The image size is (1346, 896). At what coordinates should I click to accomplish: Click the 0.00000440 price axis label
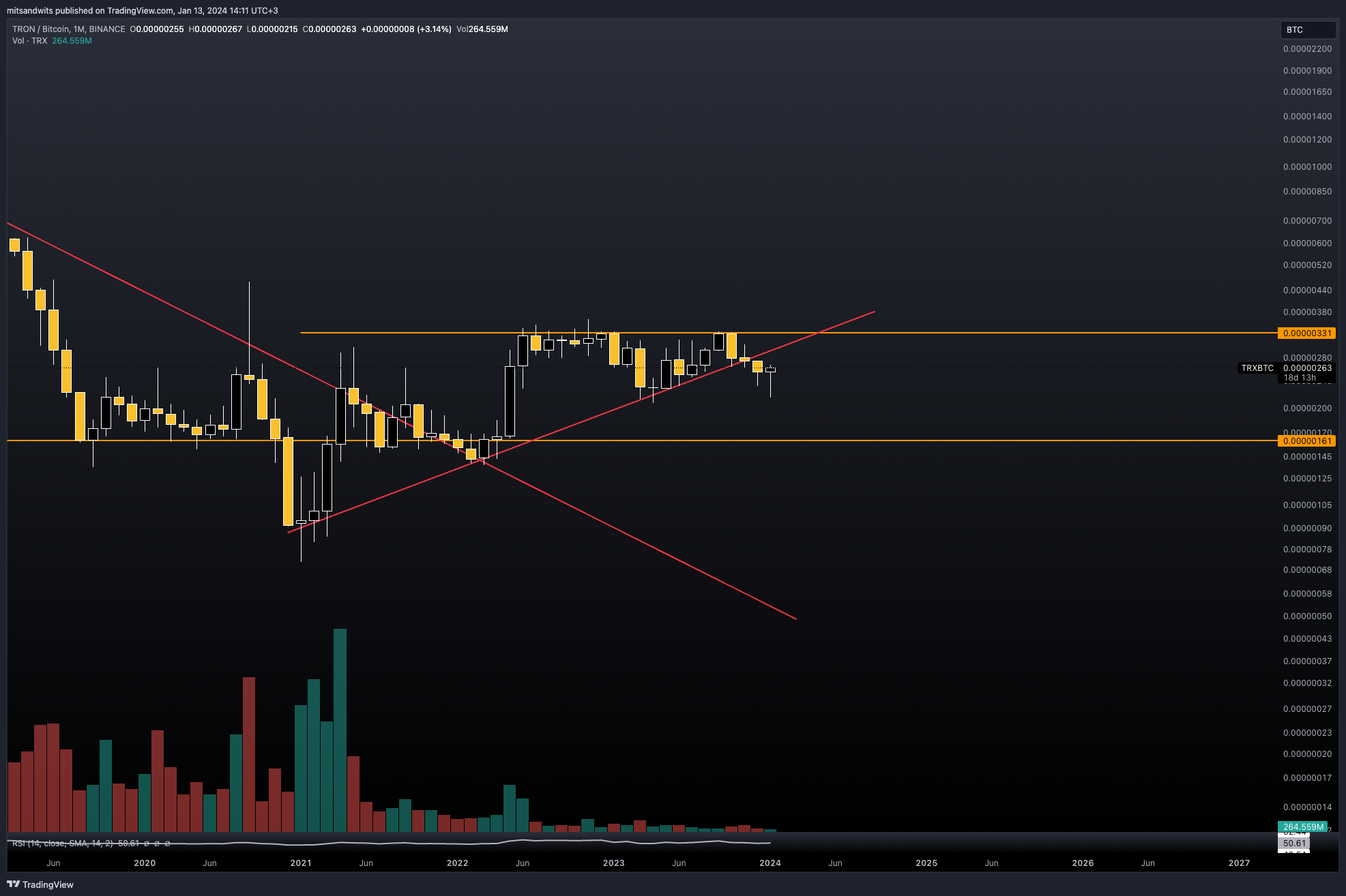(x=1307, y=290)
